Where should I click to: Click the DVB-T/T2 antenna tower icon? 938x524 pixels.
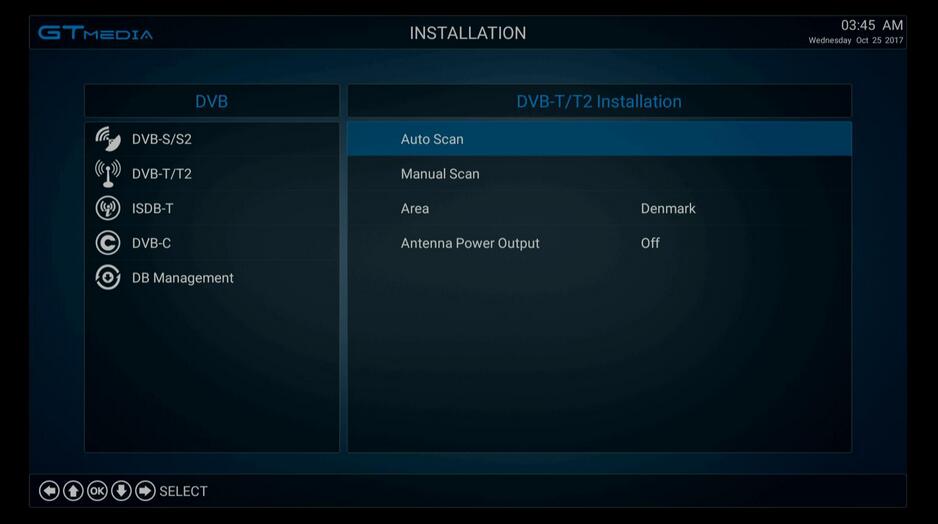pos(108,173)
